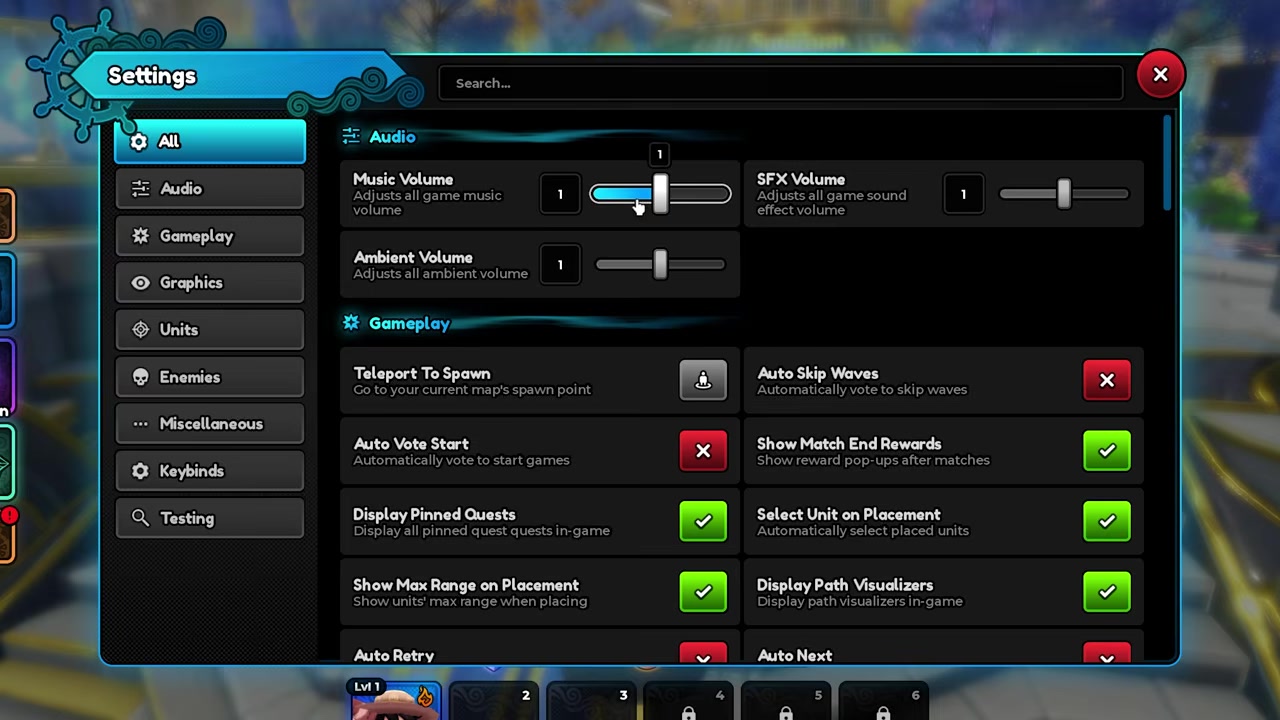Image resolution: width=1280 pixels, height=720 pixels.
Task: Disable Display Path Visualizers toggle
Action: (x=1107, y=592)
